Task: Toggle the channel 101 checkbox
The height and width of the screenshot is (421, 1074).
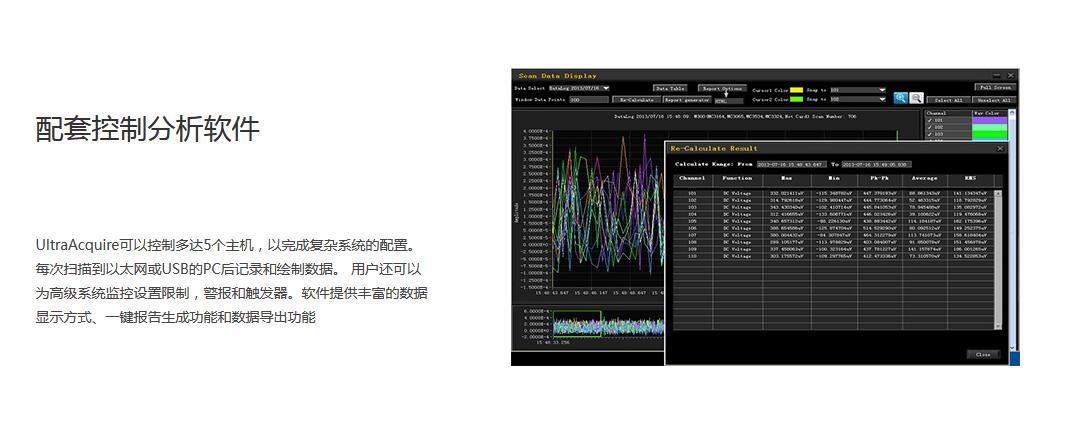Action: (x=929, y=120)
